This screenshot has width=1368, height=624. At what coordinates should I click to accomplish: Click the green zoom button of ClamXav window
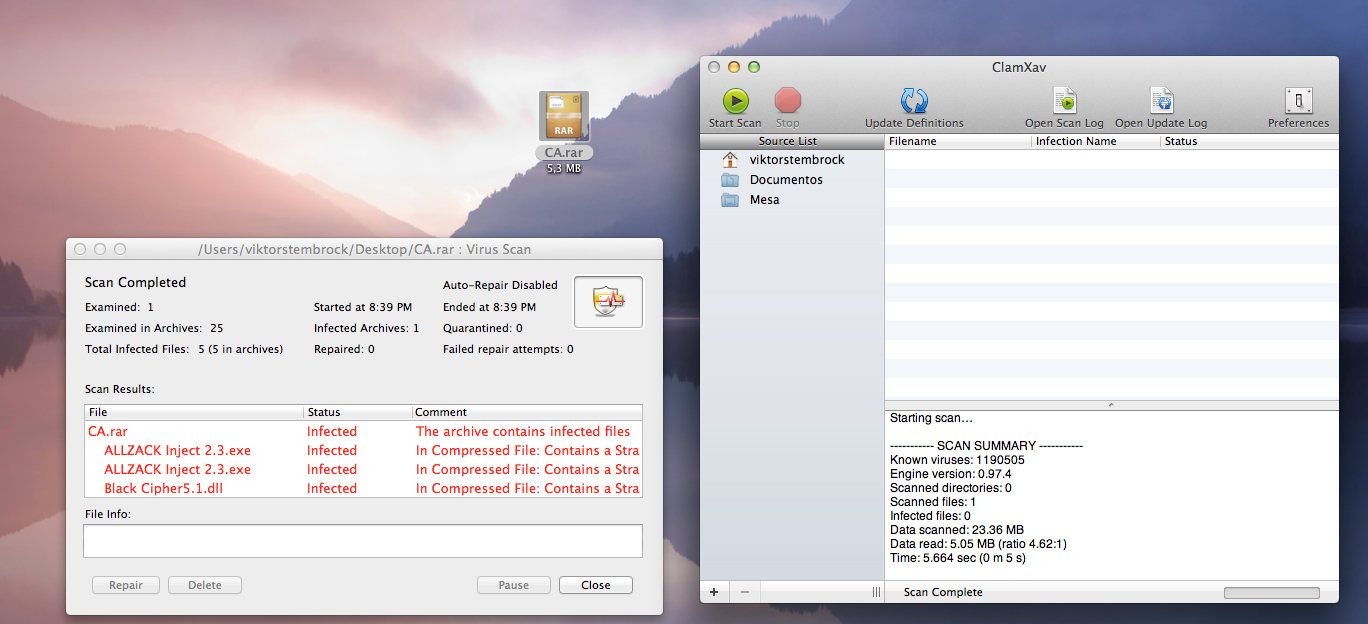[x=754, y=67]
